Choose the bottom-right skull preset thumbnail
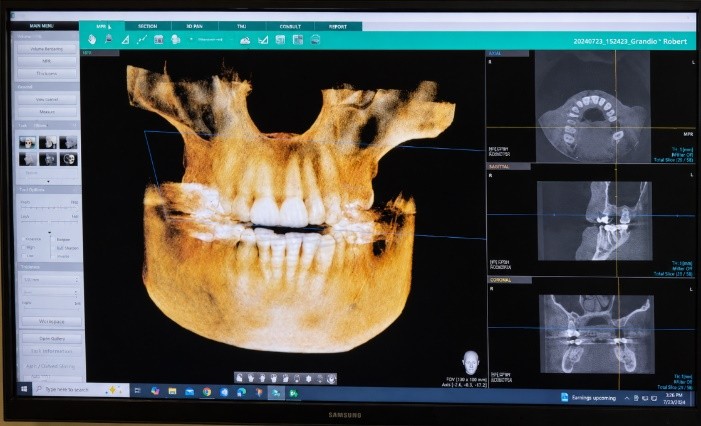 [x=68, y=159]
